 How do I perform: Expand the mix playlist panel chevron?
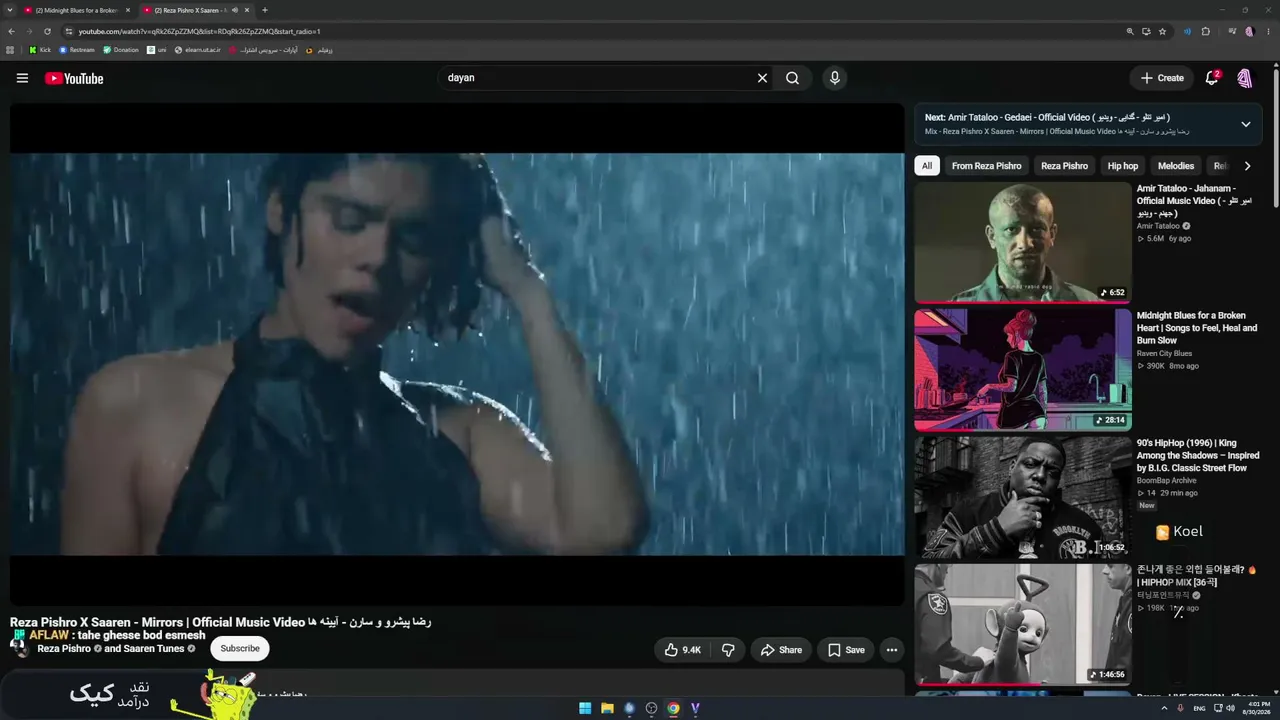click(1246, 124)
